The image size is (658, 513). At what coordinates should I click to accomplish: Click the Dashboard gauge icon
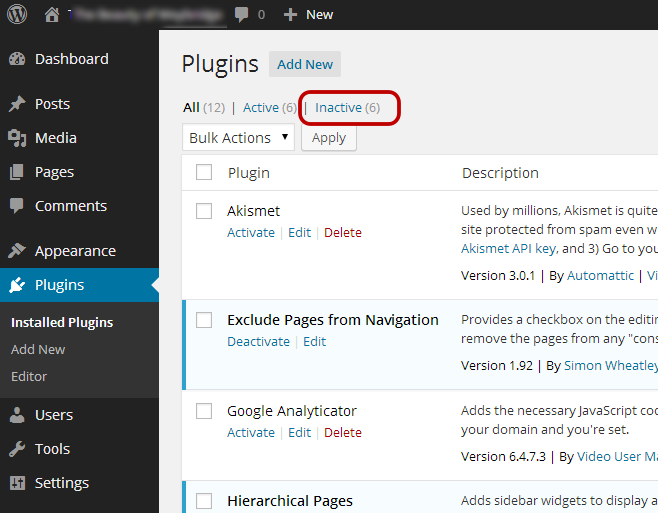coord(17,59)
